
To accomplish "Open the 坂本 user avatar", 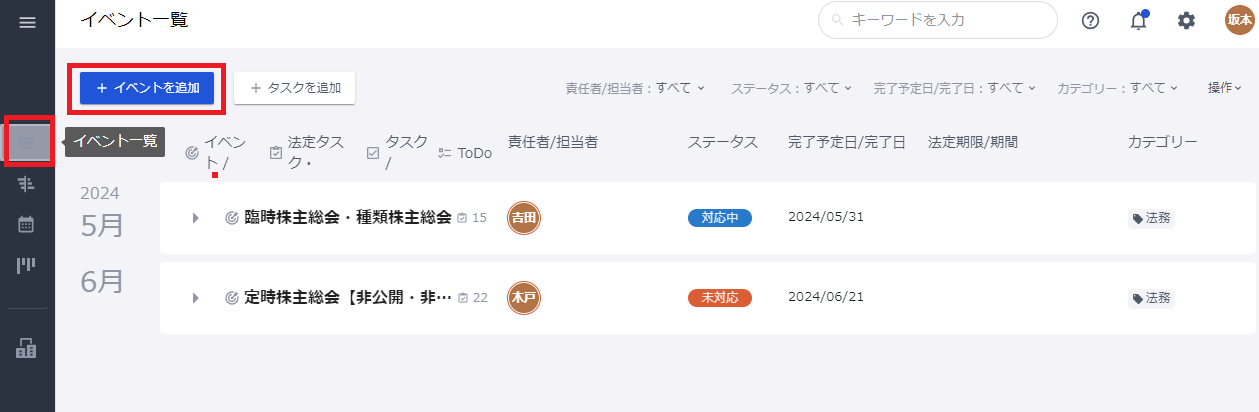I will click(1239, 20).
